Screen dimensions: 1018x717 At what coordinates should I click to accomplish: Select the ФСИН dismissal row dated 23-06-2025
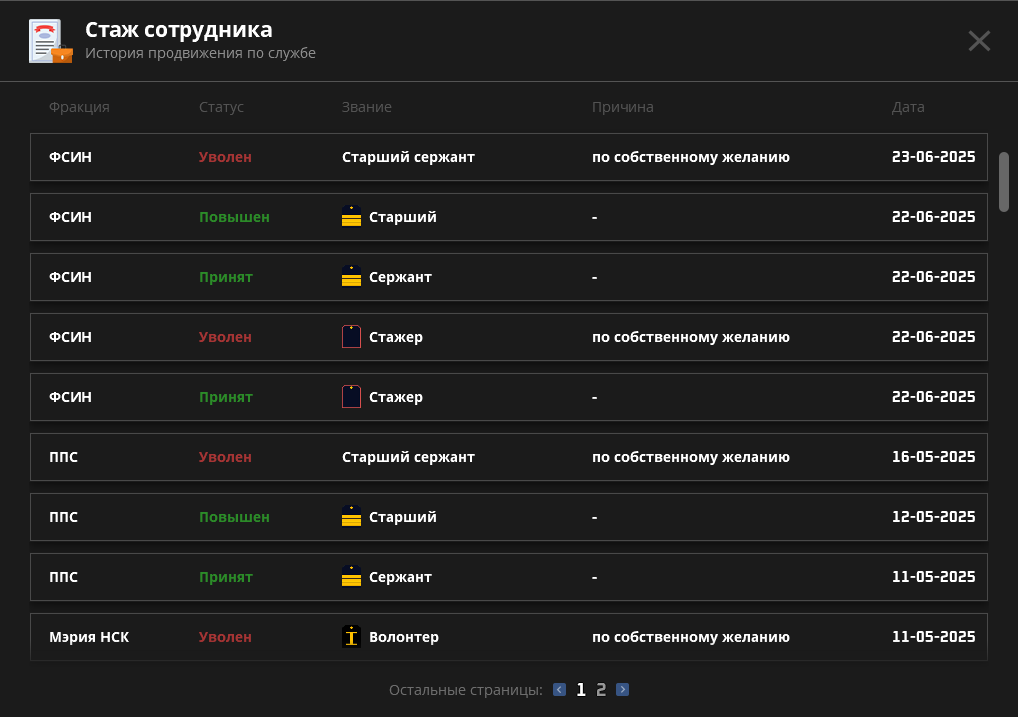coord(508,157)
